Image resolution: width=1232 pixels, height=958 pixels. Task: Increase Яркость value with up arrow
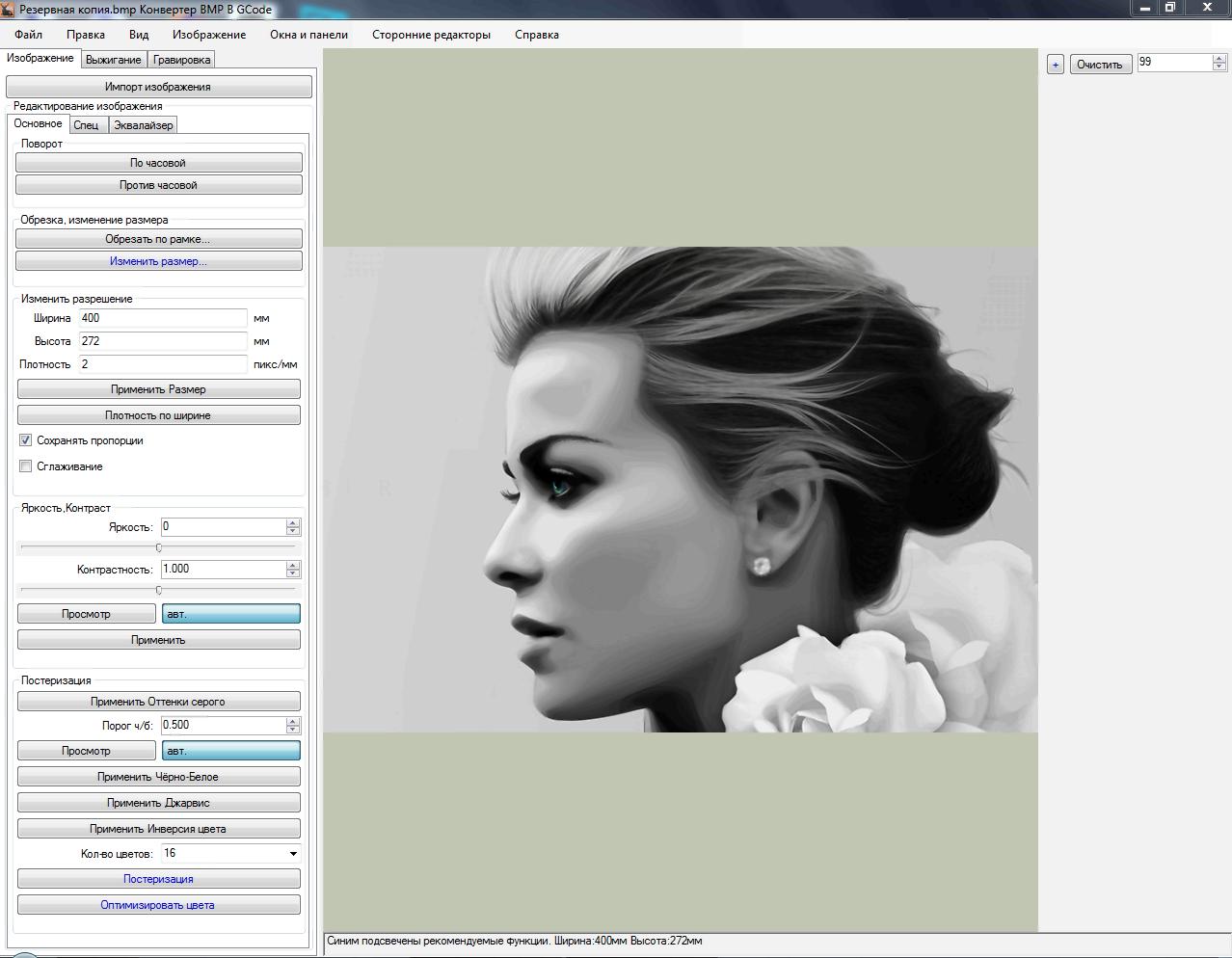pyautogui.click(x=293, y=523)
